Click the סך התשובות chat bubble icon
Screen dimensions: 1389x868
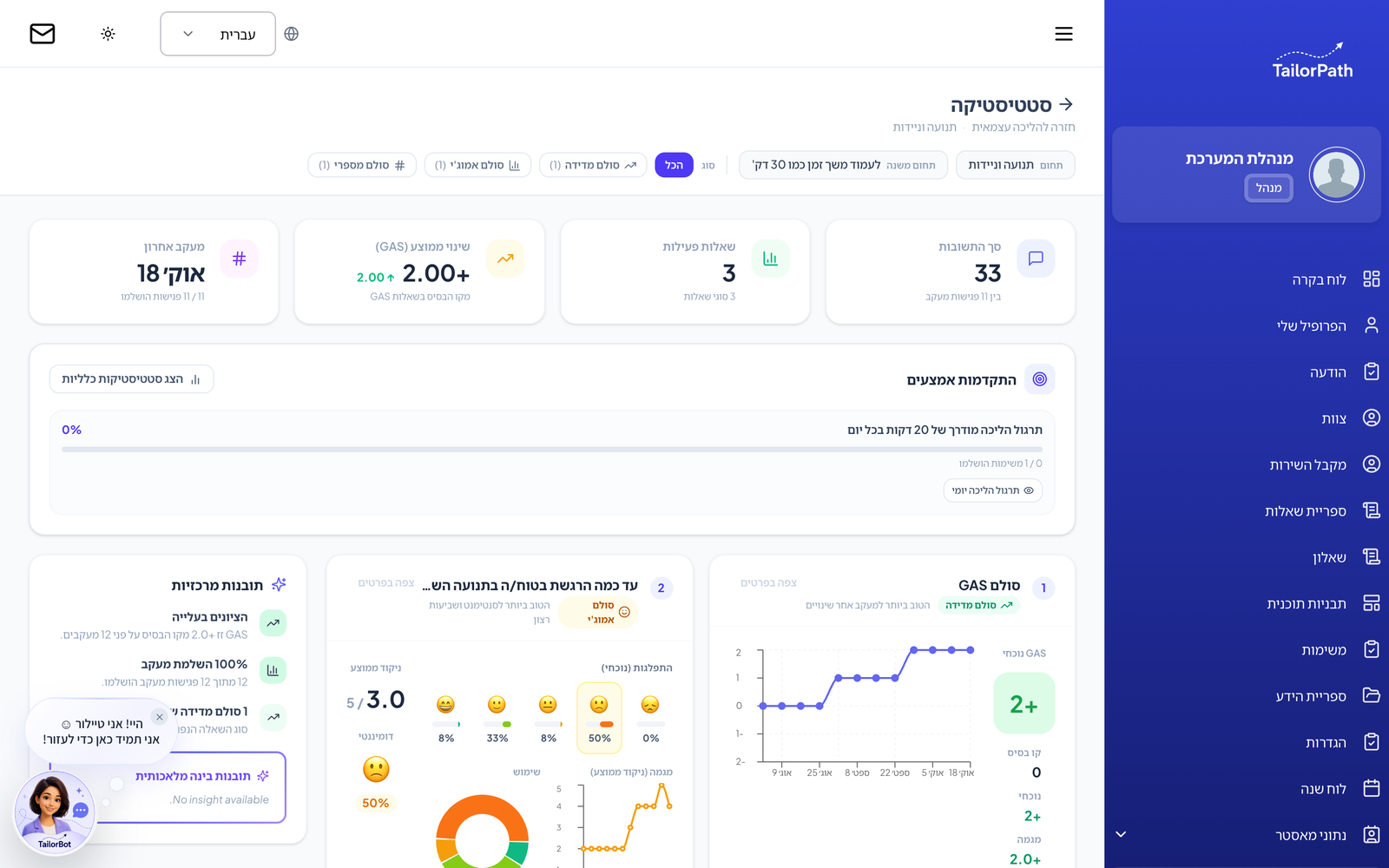pos(1036,259)
